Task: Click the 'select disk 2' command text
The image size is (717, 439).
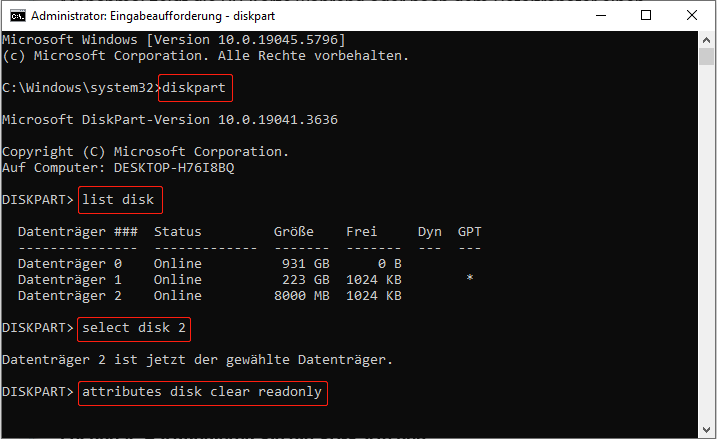Action: [134, 328]
